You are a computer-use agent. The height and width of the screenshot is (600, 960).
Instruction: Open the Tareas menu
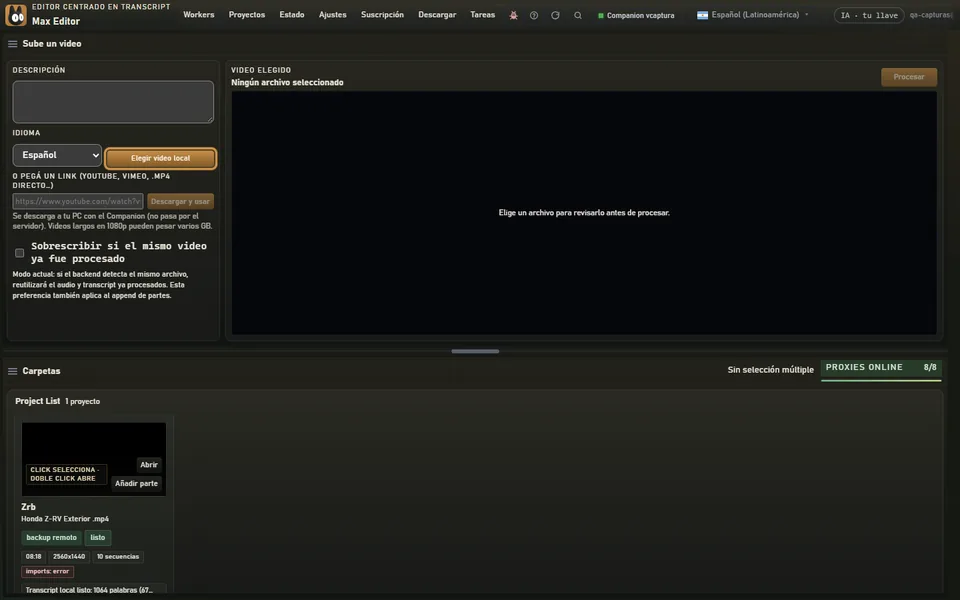[x=482, y=15]
